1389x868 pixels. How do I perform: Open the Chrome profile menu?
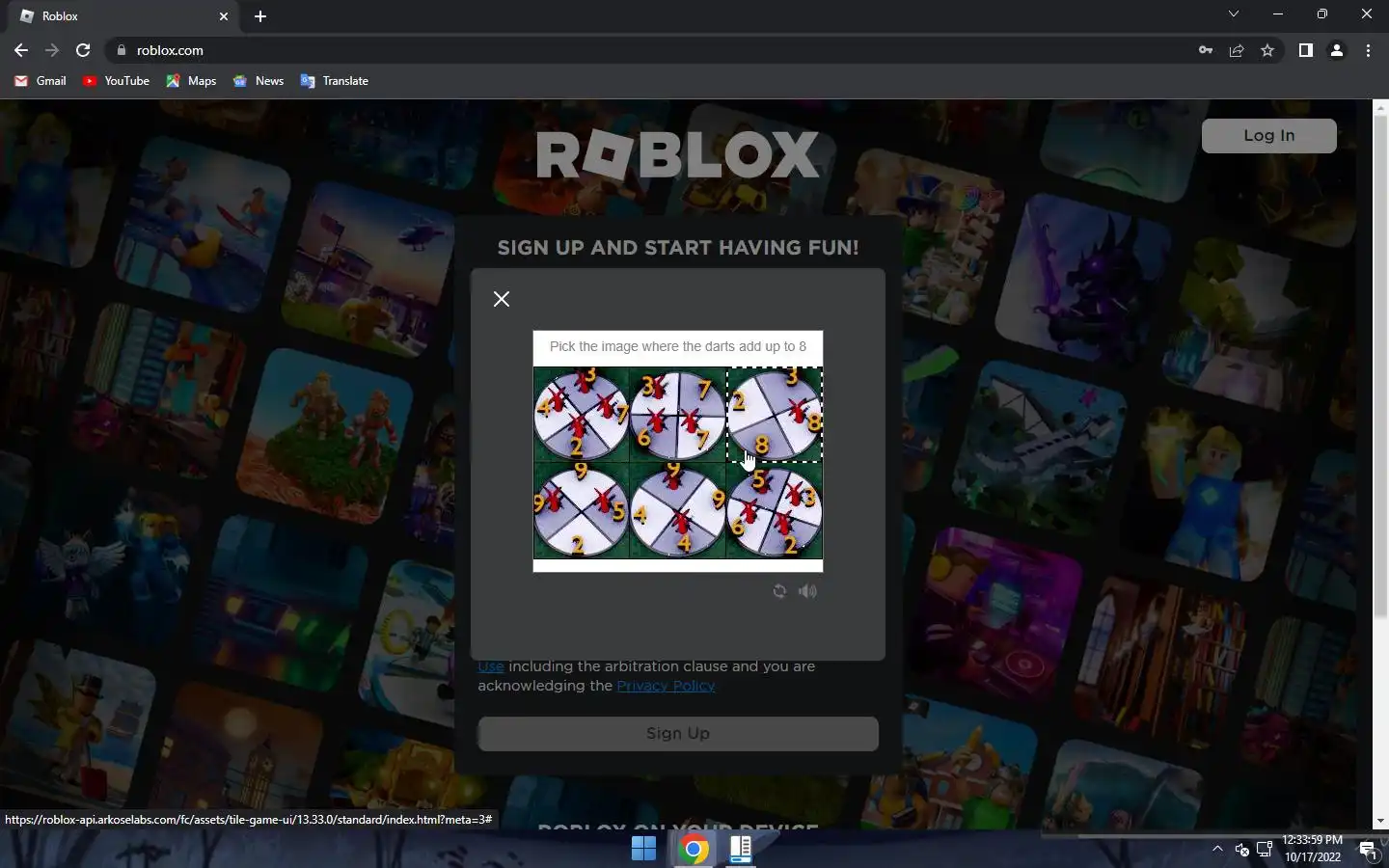click(x=1337, y=50)
